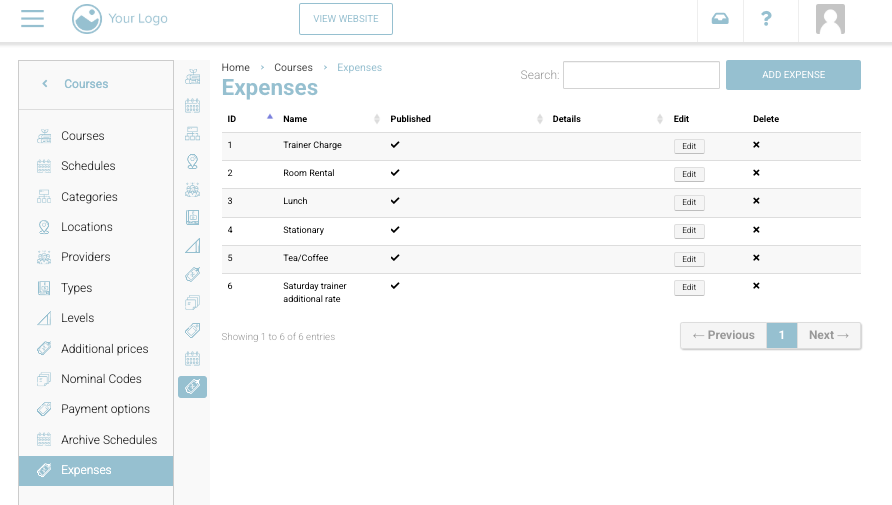The image size is (892, 505).
Task: Toggle published checkmark for Tea/Coffee
Action: [395, 258]
